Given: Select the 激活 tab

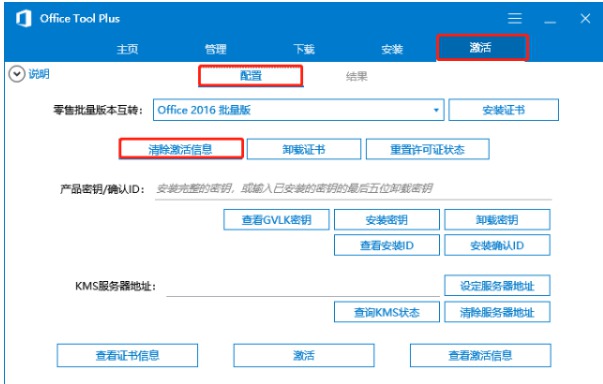Looking at the screenshot, I should 483,48.
